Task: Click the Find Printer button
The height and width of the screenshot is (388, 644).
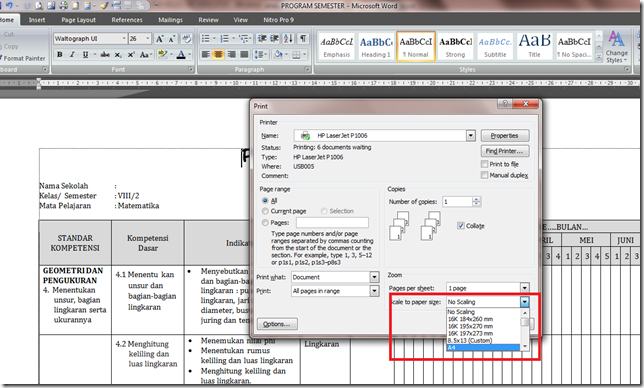Action: click(505, 151)
